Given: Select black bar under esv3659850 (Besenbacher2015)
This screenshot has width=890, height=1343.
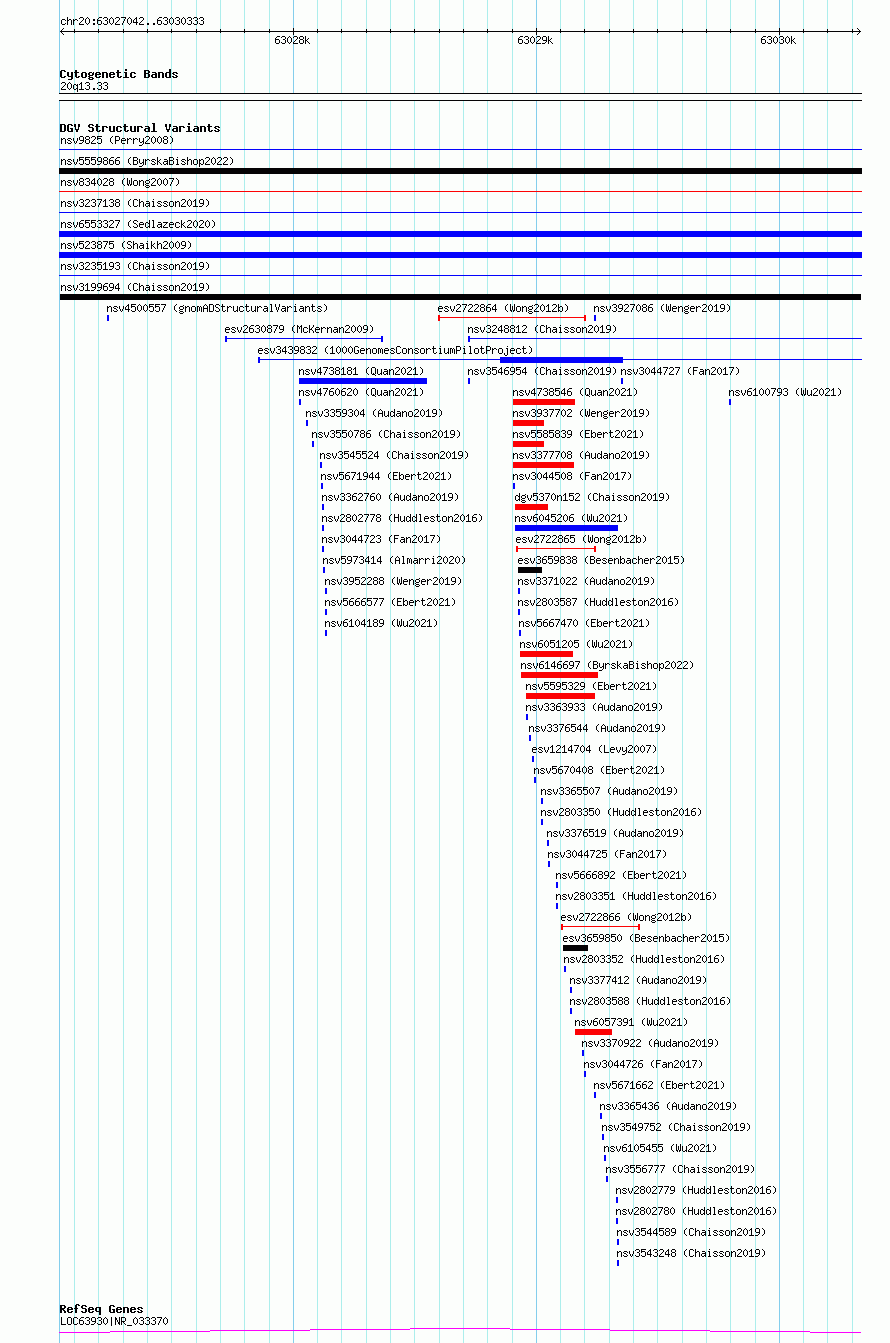Looking at the screenshot, I should click(x=575, y=948).
